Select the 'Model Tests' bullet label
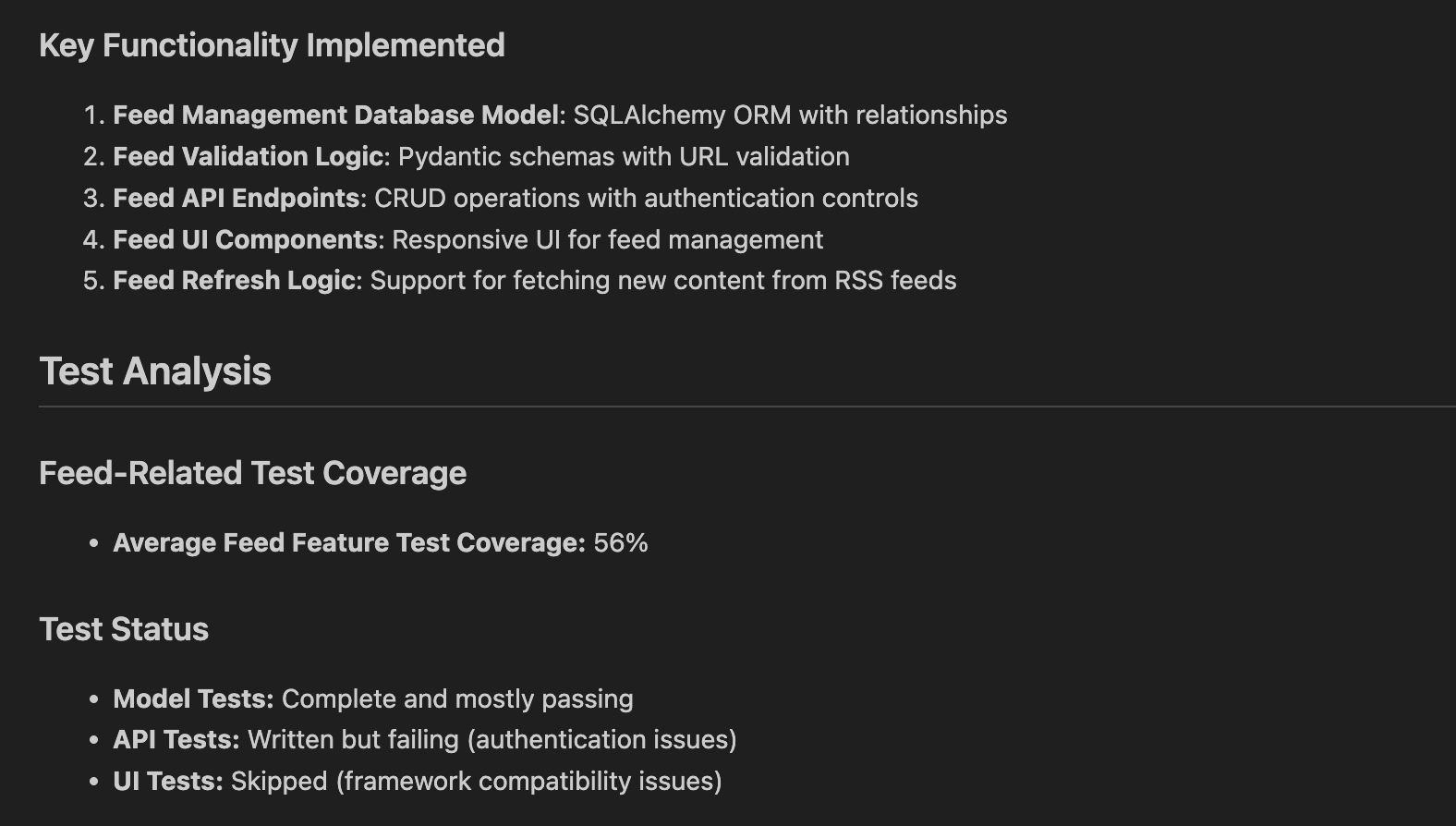 [193, 699]
